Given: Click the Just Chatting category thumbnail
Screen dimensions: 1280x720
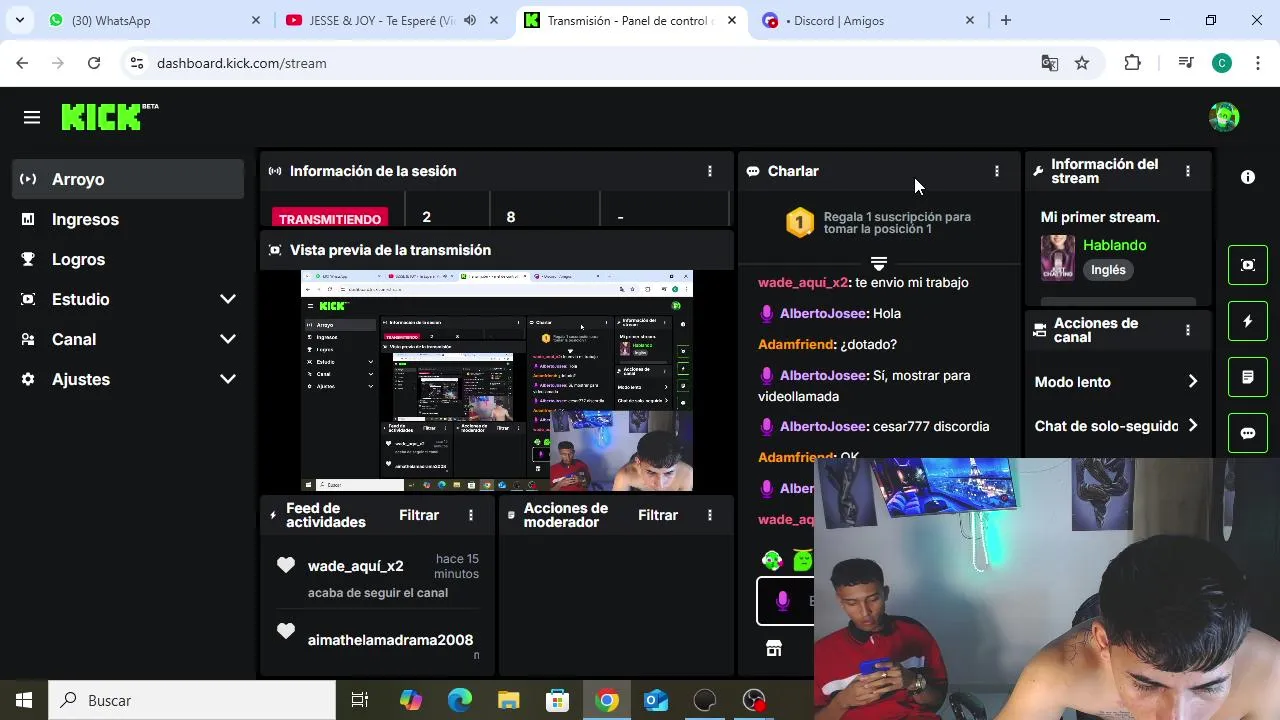Looking at the screenshot, I should tap(1058, 258).
